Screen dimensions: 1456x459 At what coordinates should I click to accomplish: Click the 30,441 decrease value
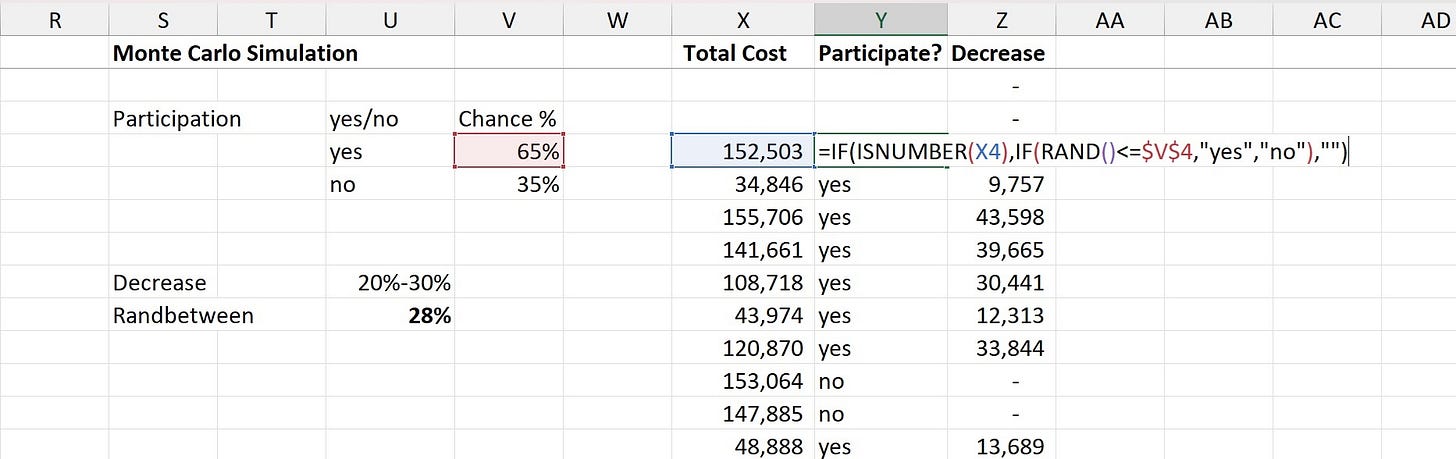[x=1002, y=283]
